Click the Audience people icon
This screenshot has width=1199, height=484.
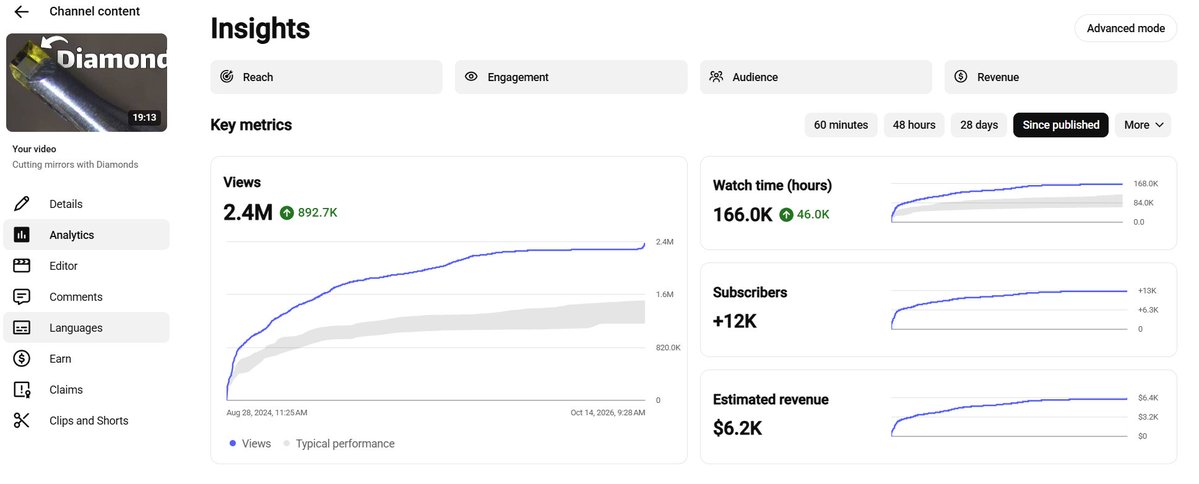tap(716, 76)
